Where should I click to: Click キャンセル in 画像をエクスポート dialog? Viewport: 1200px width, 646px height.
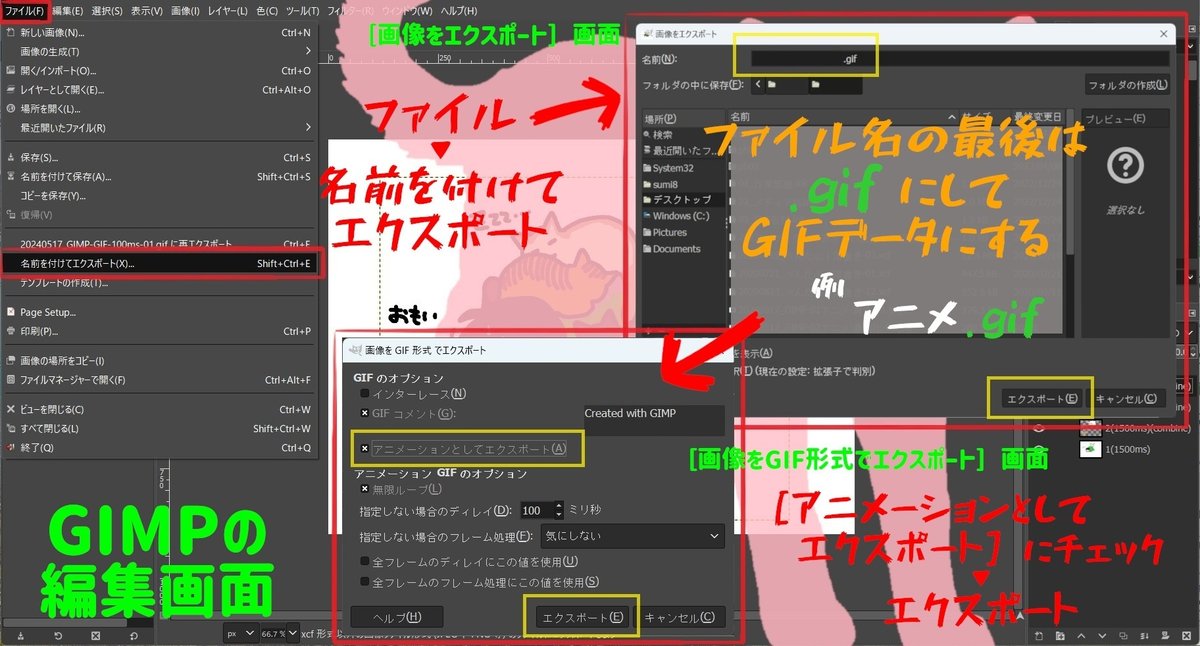coord(1126,398)
